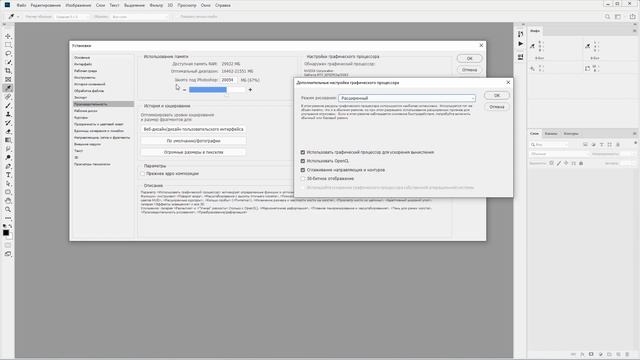Open layer blend mode dropdown

[559, 154]
